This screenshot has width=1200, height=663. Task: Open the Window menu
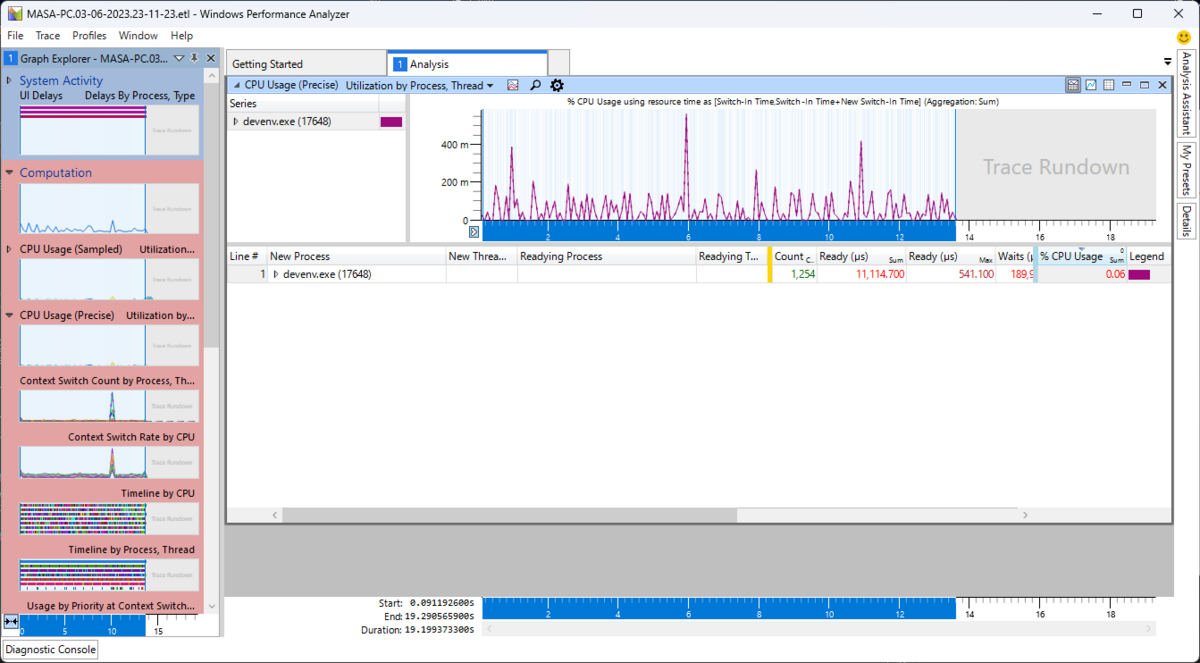138,35
